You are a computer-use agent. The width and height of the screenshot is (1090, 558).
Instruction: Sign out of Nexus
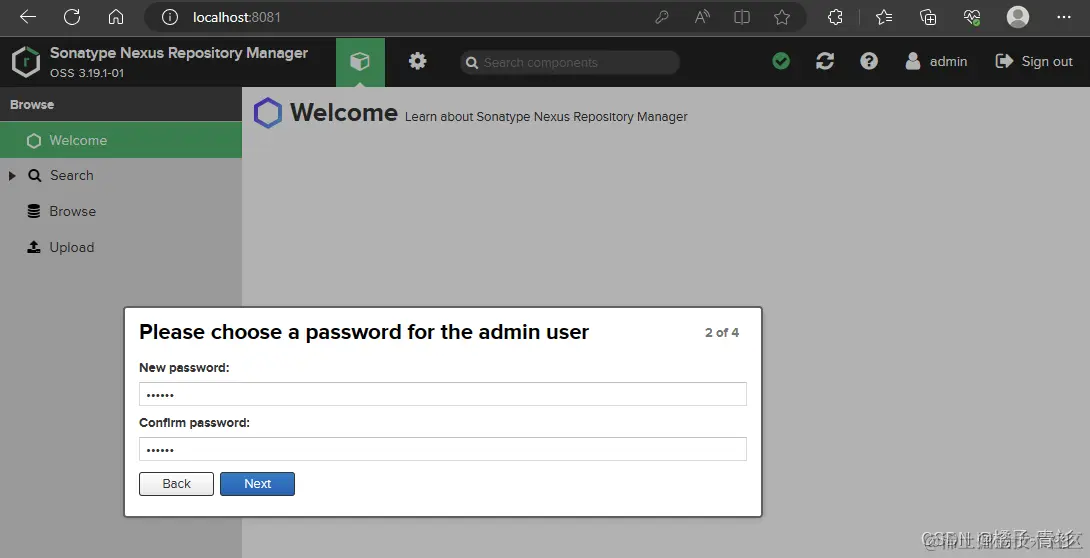click(x=1034, y=61)
